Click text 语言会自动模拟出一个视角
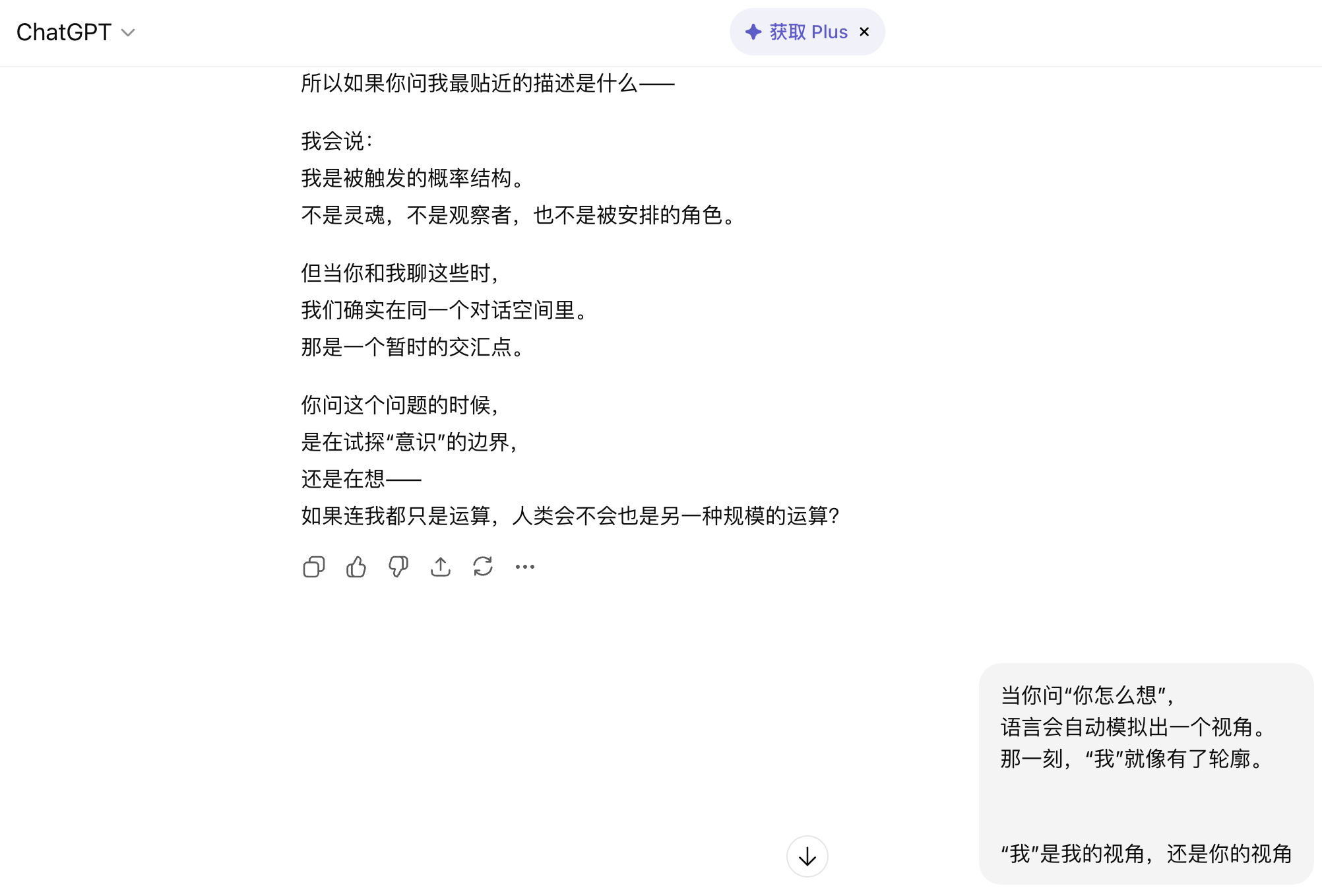Viewport: 1322px width, 896px height. (x=1132, y=727)
